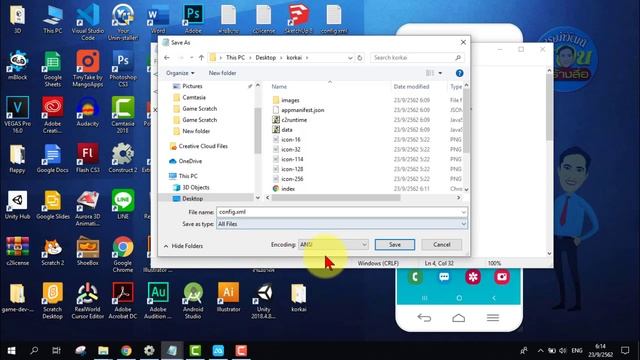Viewport: 640px width, 360px height.
Task: Collapse with Hide Folders
Action: pyautogui.click(x=183, y=246)
